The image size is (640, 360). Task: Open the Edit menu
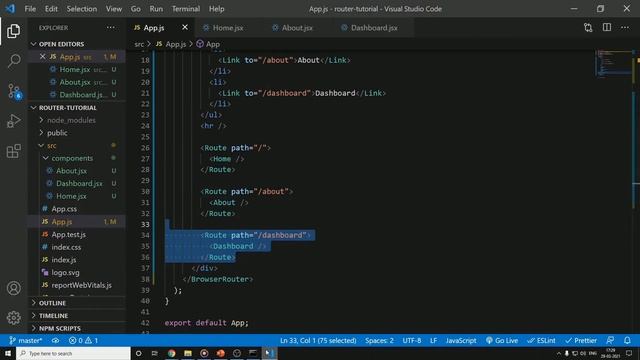[51, 9]
